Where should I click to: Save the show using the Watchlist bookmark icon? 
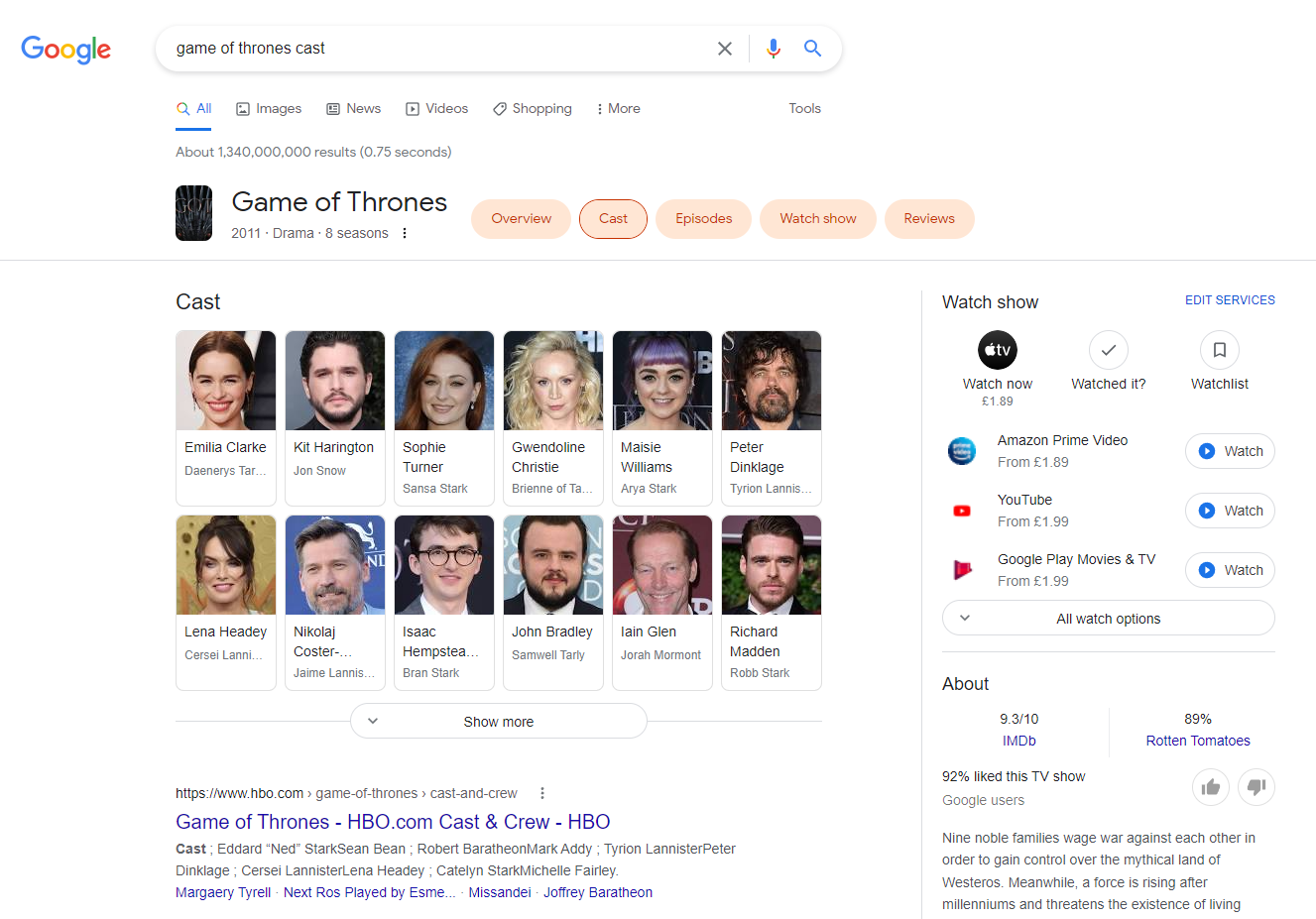coord(1218,350)
